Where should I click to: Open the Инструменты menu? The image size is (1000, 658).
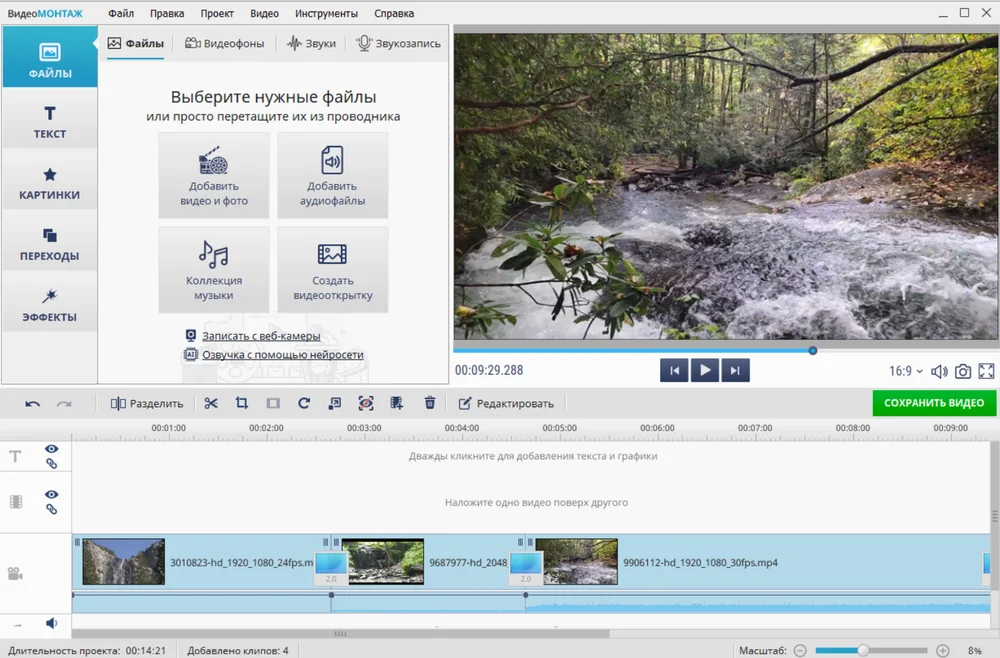click(x=326, y=14)
